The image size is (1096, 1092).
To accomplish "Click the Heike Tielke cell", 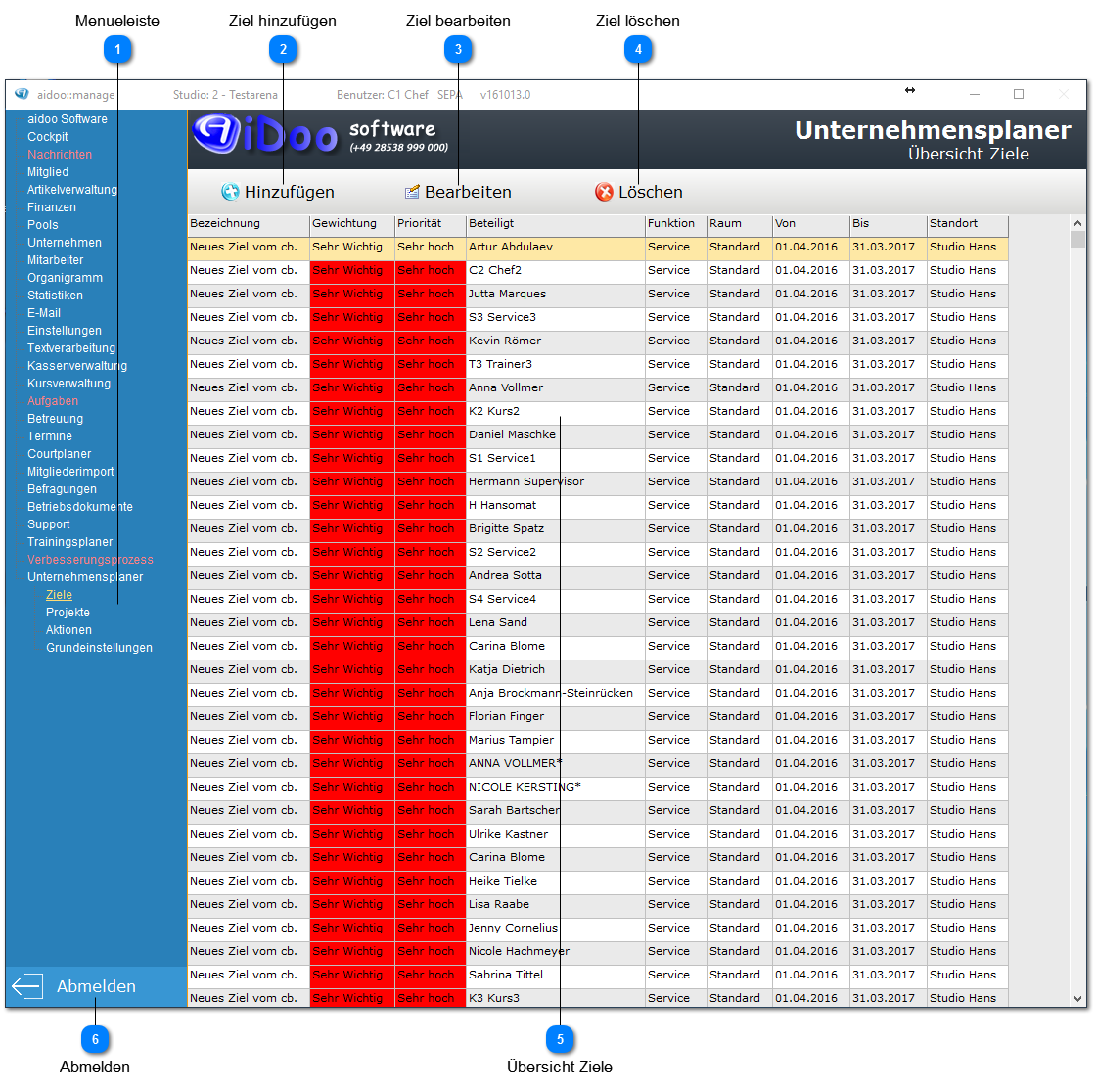I will click(556, 881).
